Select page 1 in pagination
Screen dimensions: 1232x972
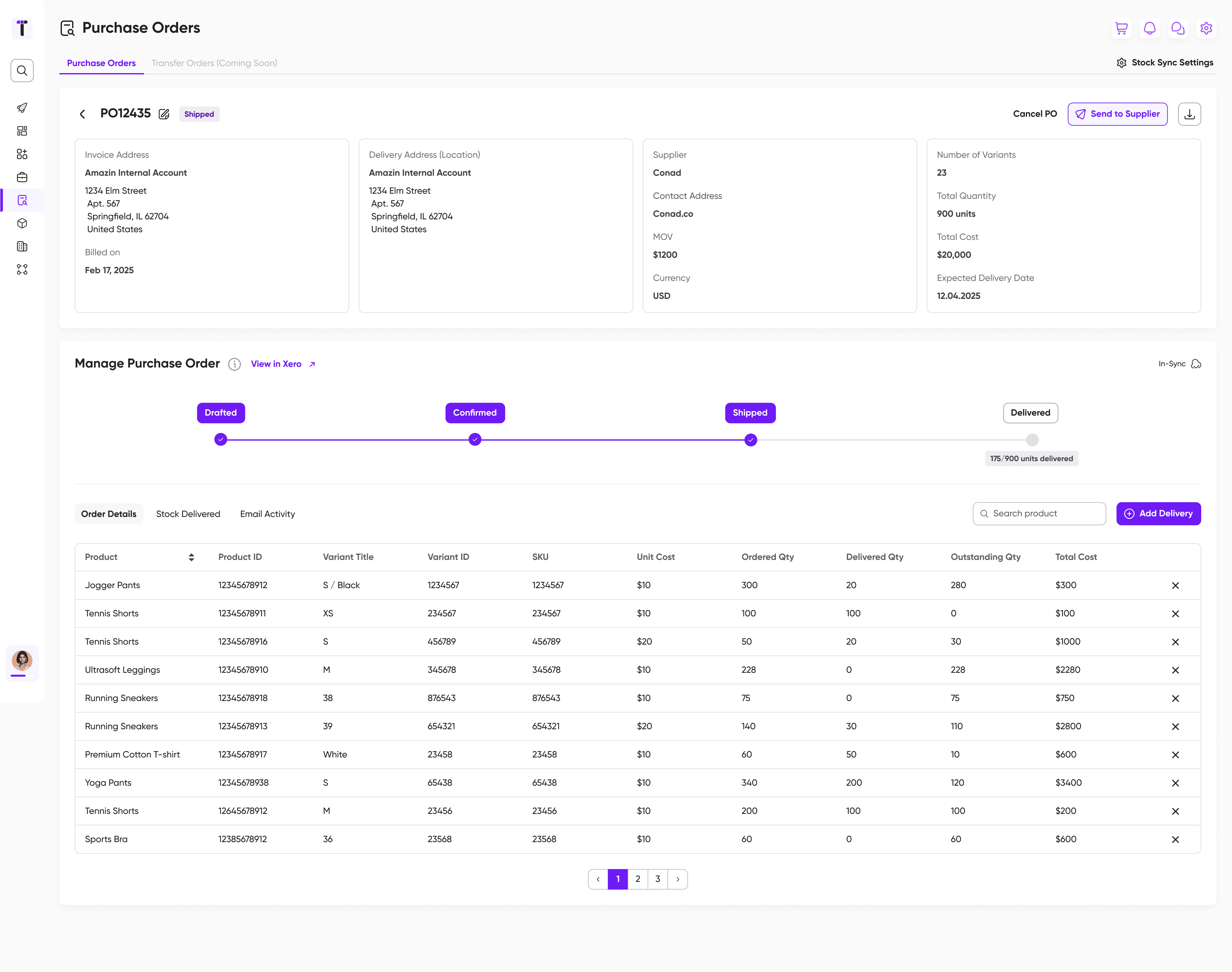click(618, 879)
